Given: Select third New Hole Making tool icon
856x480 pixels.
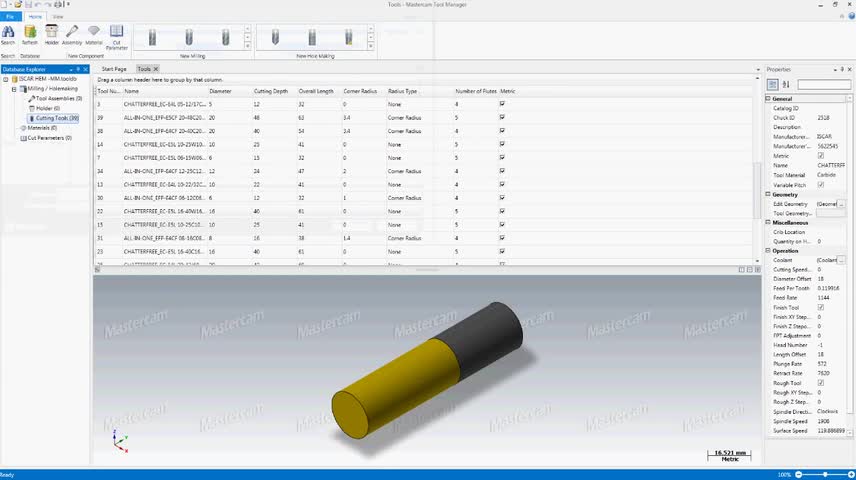Looking at the screenshot, I should tap(348, 37).
